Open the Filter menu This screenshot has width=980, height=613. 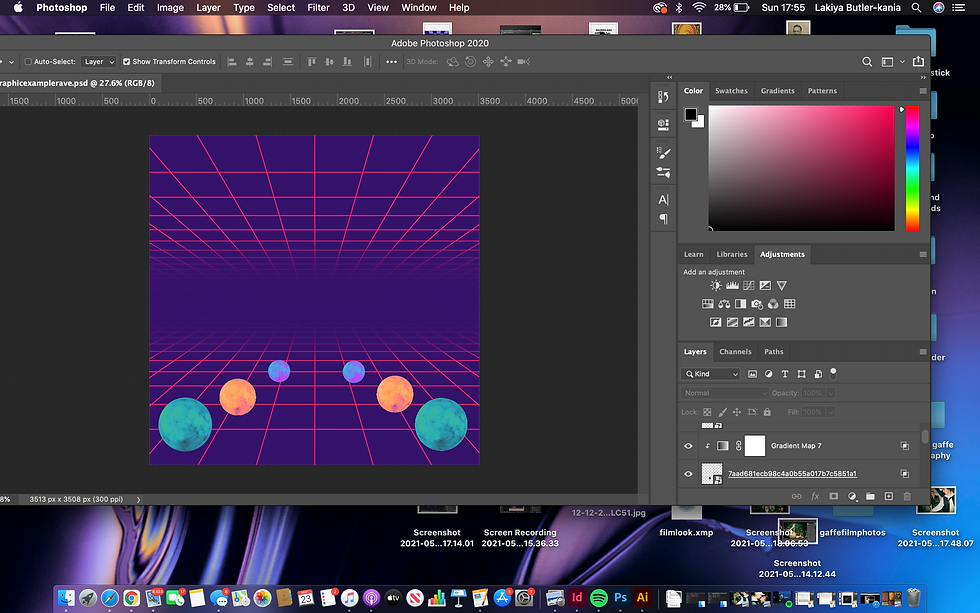point(318,7)
